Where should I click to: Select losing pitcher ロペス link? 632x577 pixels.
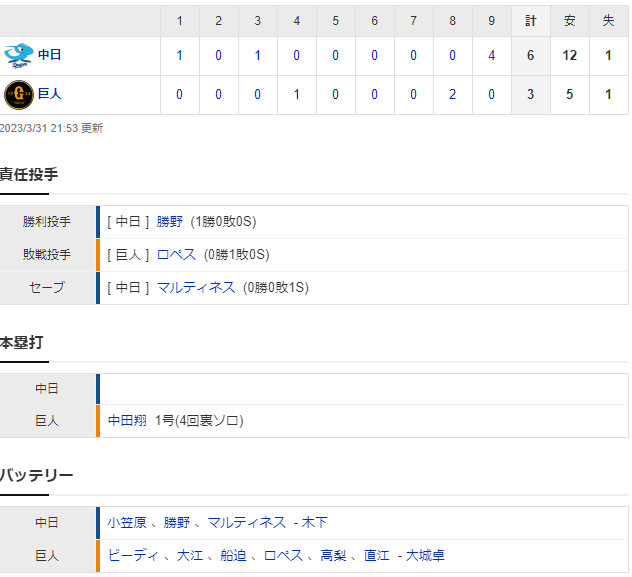click(x=176, y=255)
